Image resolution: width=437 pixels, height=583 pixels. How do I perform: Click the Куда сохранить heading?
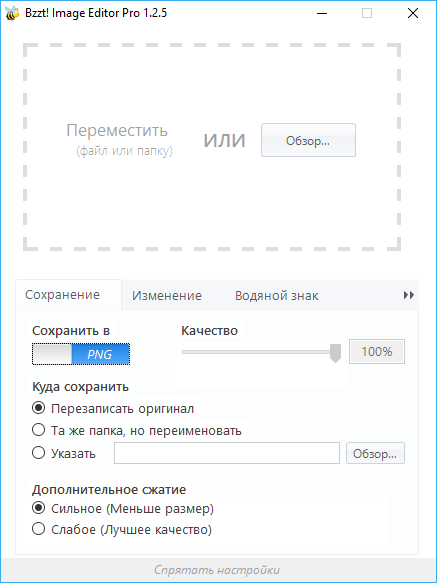80,387
